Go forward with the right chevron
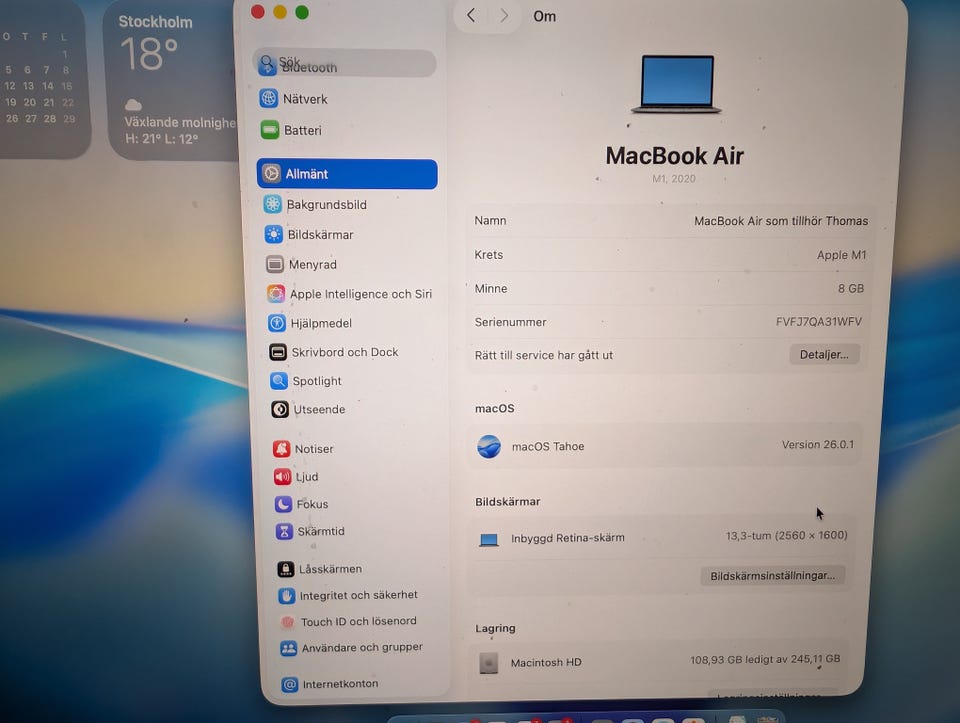The image size is (960, 723). click(x=504, y=15)
